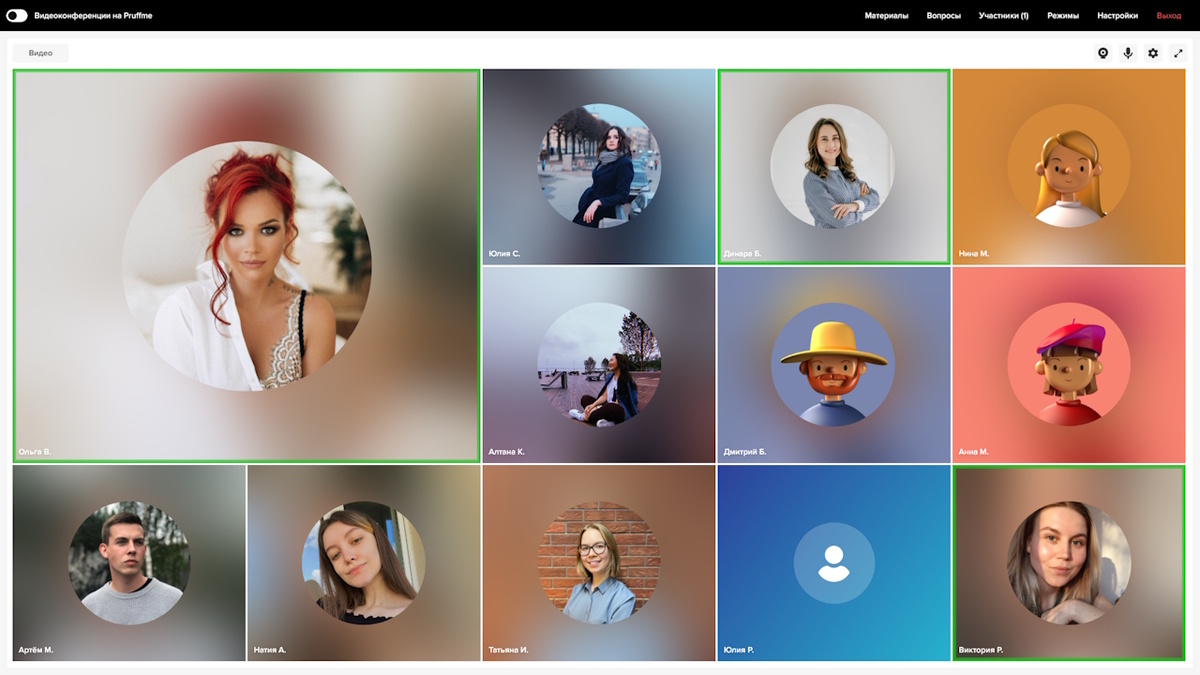This screenshot has width=1200, height=675.
Task: Click the Видеоконференции на Pruffme title
Action: point(93,16)
